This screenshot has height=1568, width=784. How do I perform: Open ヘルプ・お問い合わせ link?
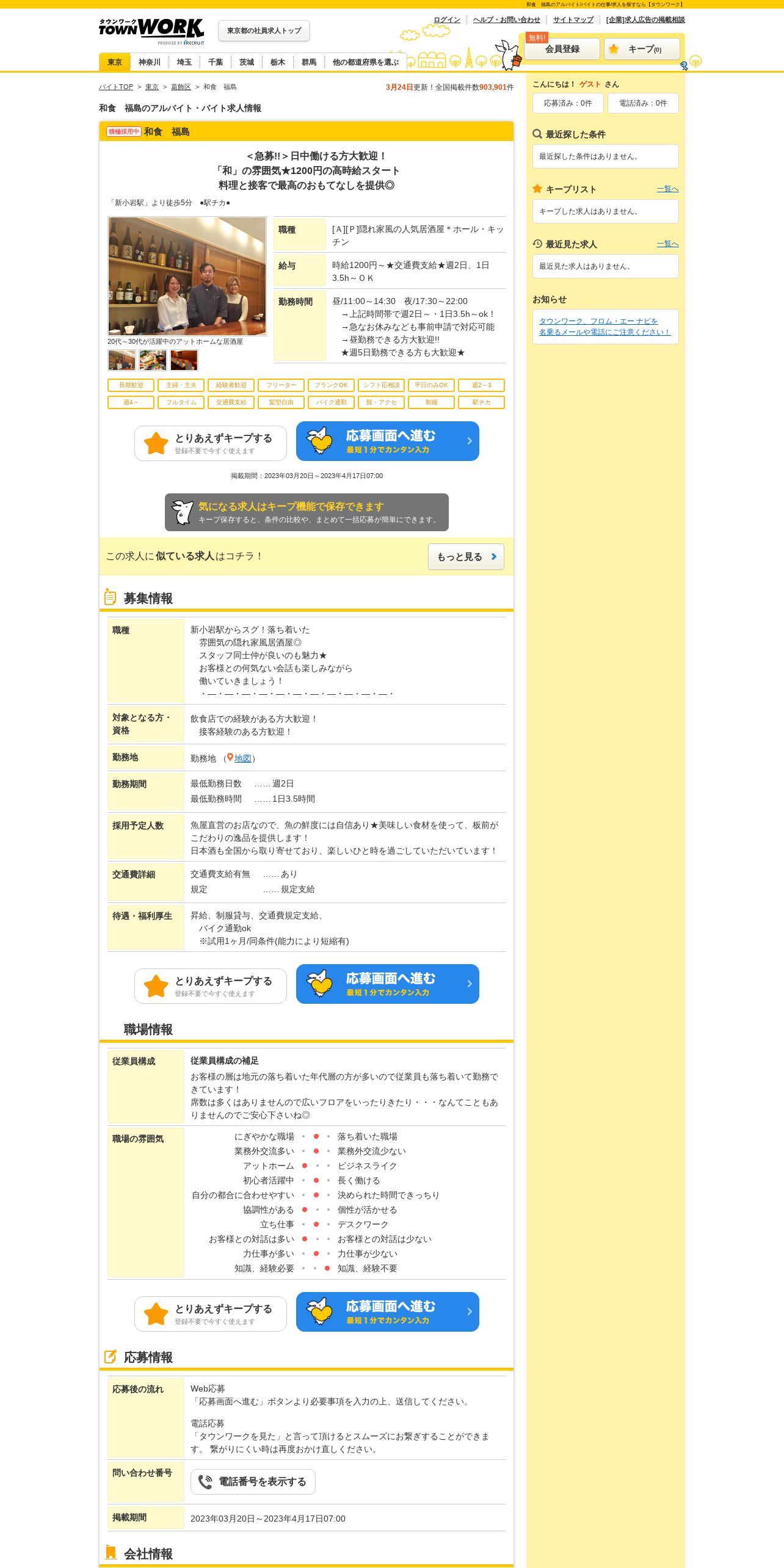[x=507, y=20]
